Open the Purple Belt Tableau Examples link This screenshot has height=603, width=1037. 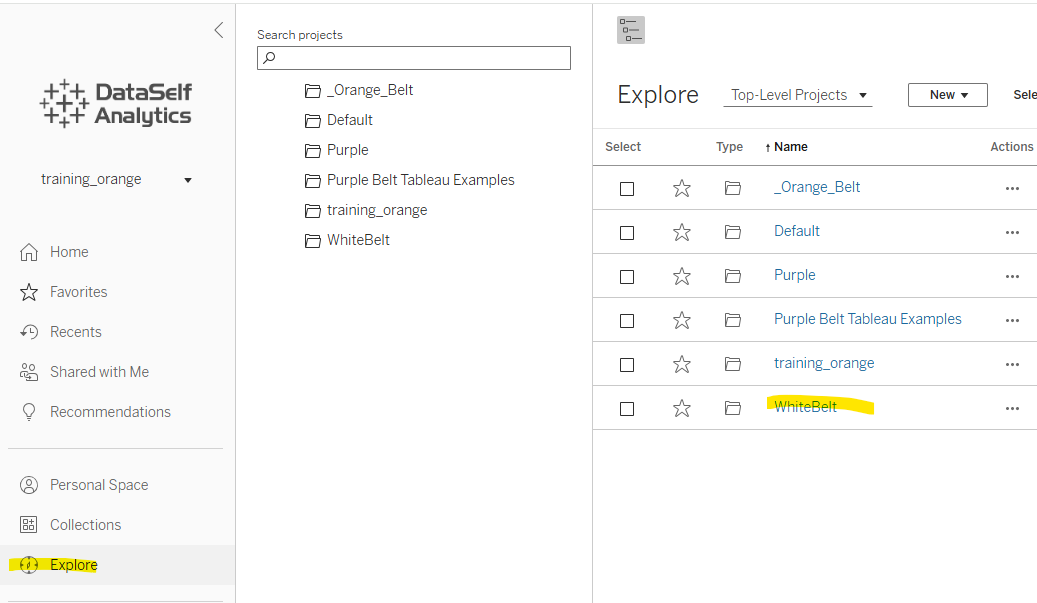[x=868, y=319]
